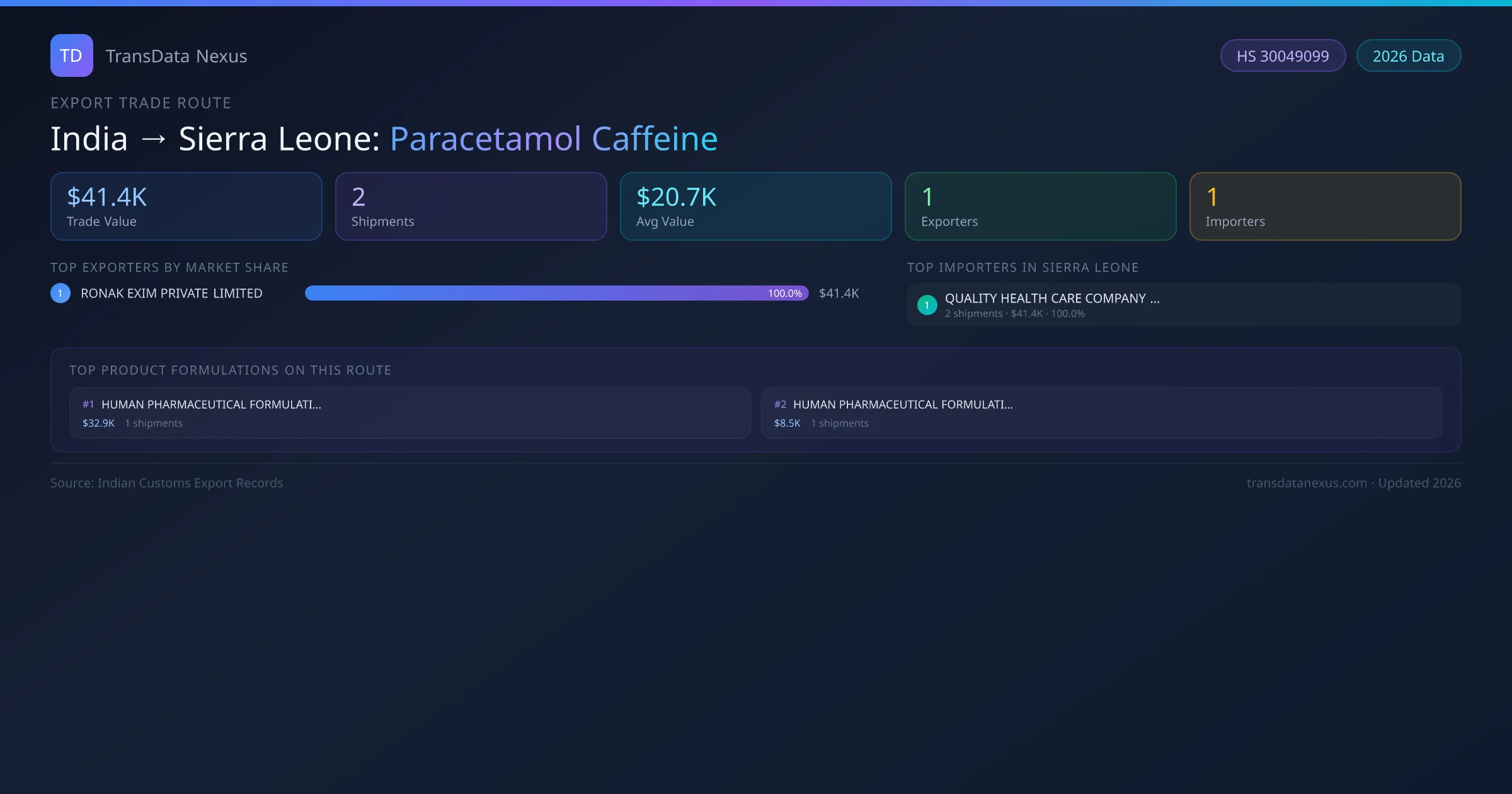Screen dimensions: 1512x794
Task: Open the 2 Shipments stat card
Action: (471, 207)
